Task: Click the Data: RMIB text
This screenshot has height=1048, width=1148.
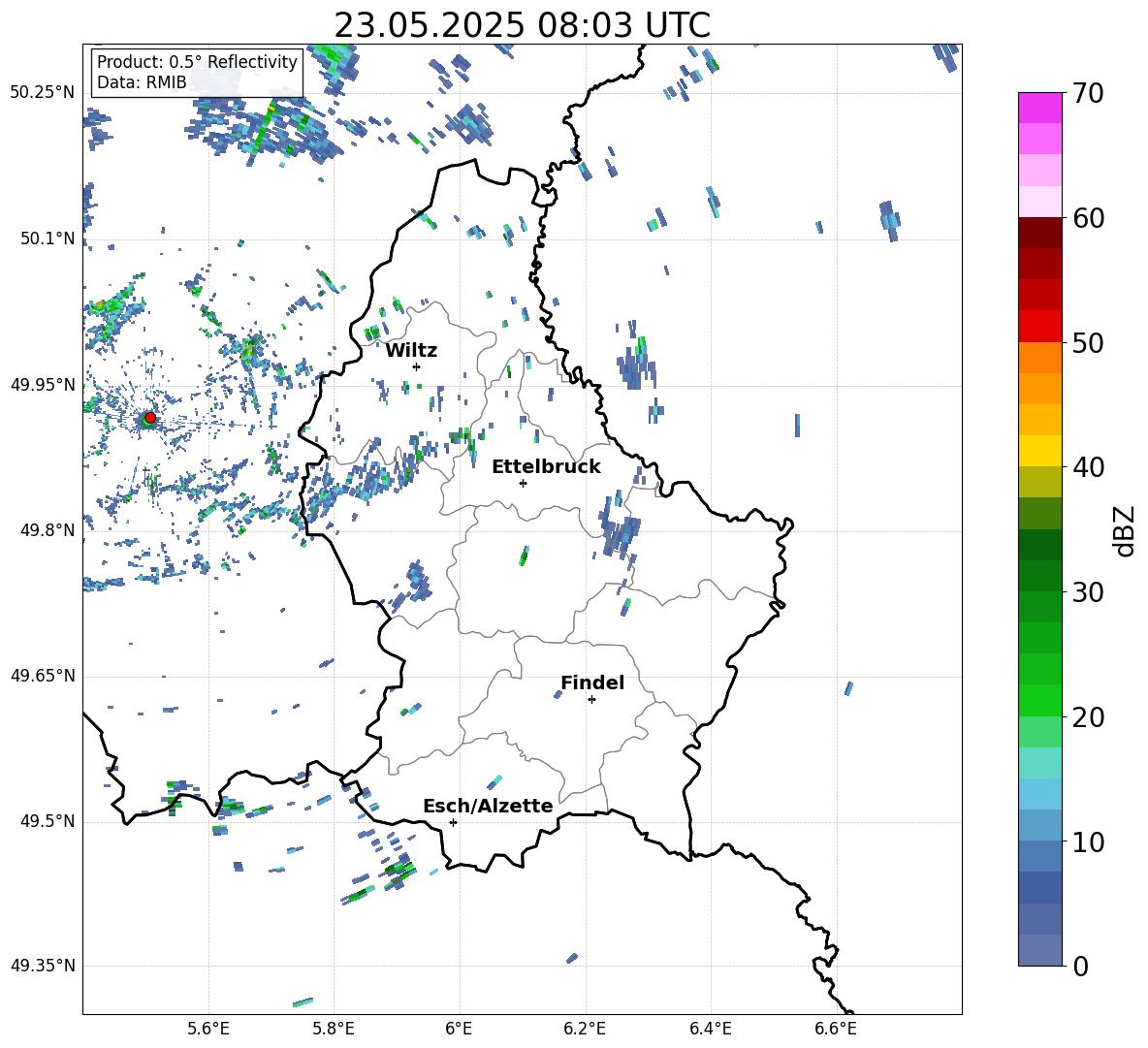Action: 142,82
